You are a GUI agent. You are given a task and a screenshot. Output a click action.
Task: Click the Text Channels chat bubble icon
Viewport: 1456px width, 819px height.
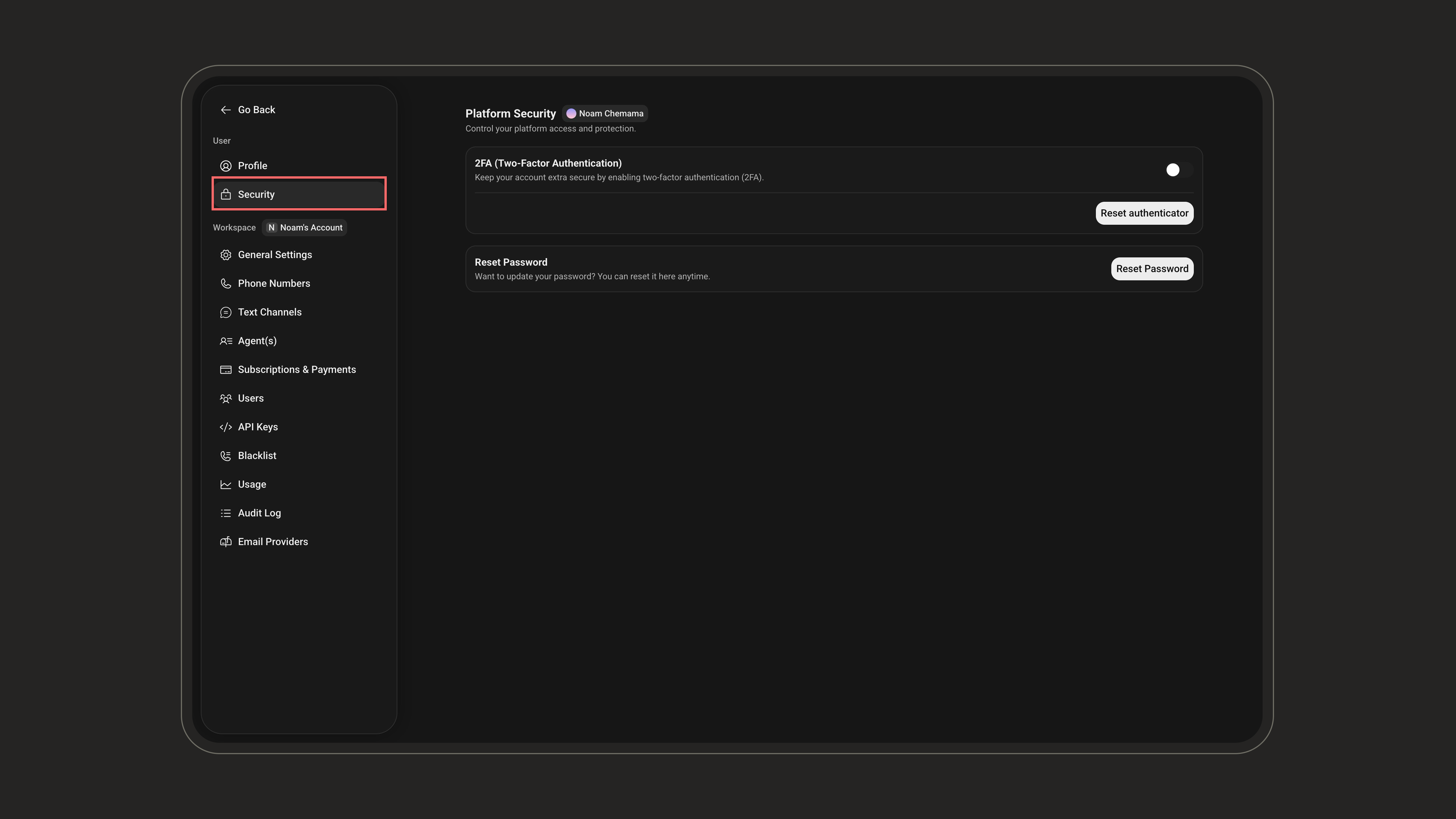(226, 313)
